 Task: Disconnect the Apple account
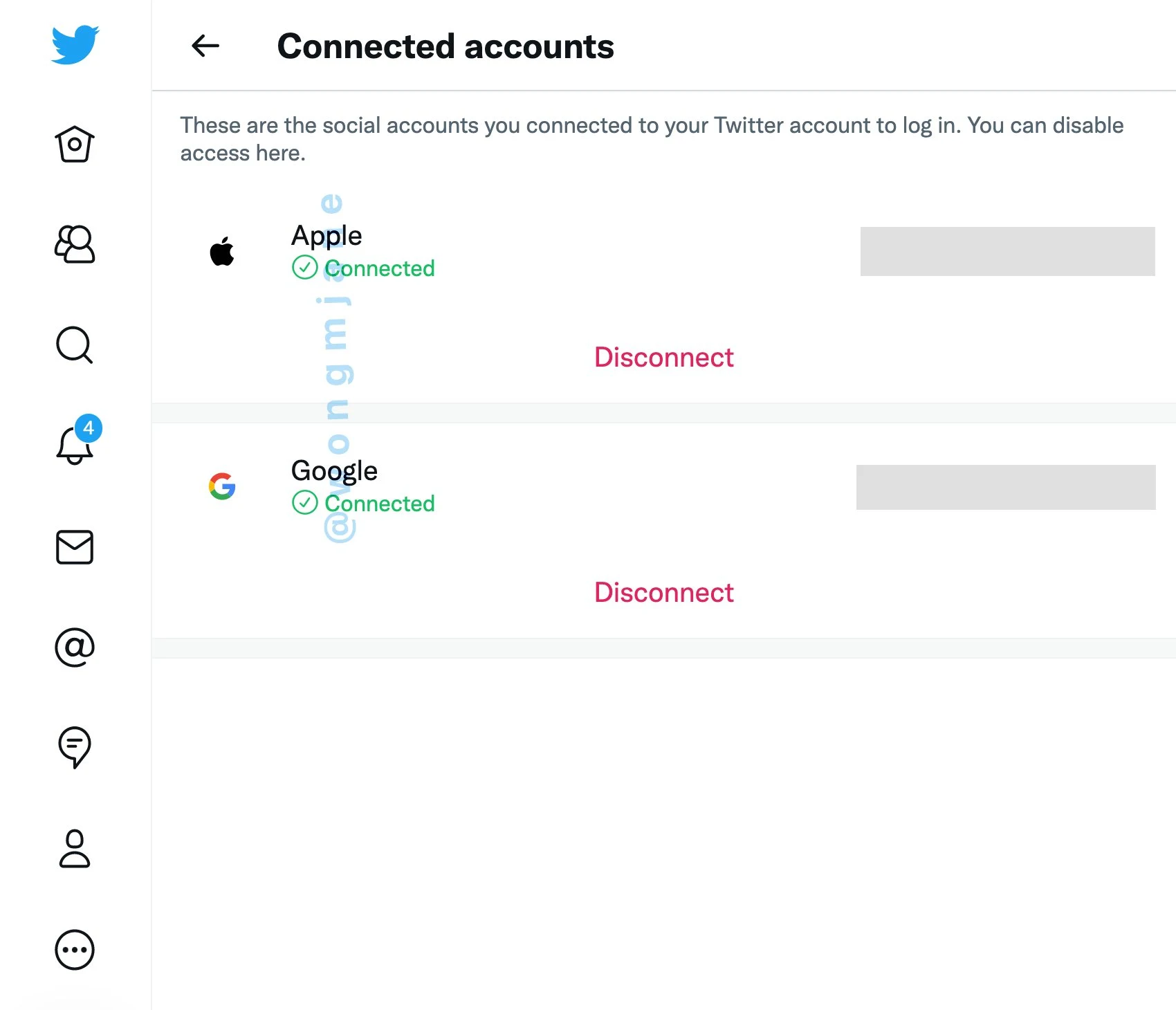663,357
